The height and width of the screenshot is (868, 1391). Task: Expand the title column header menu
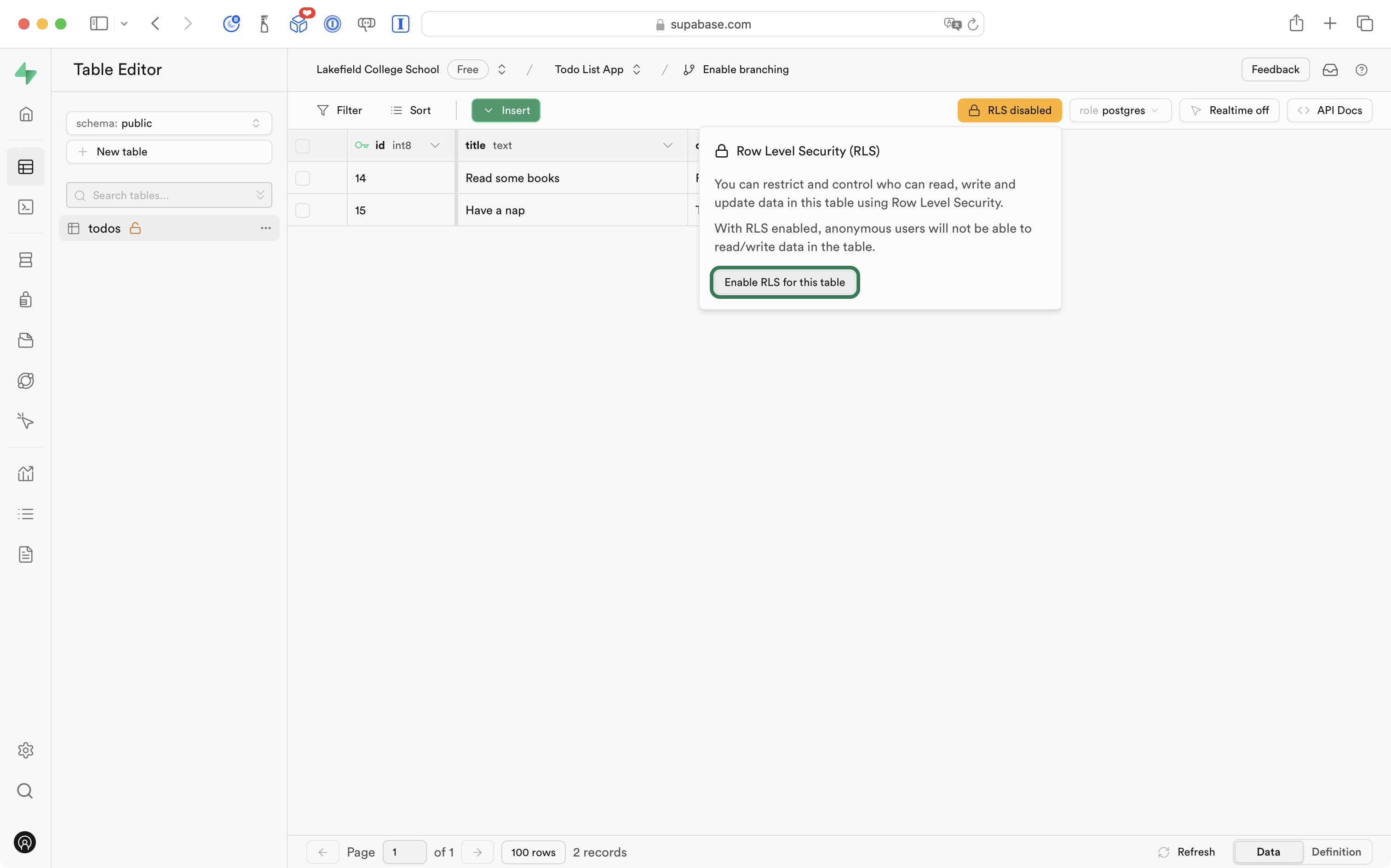coord(667,146)
